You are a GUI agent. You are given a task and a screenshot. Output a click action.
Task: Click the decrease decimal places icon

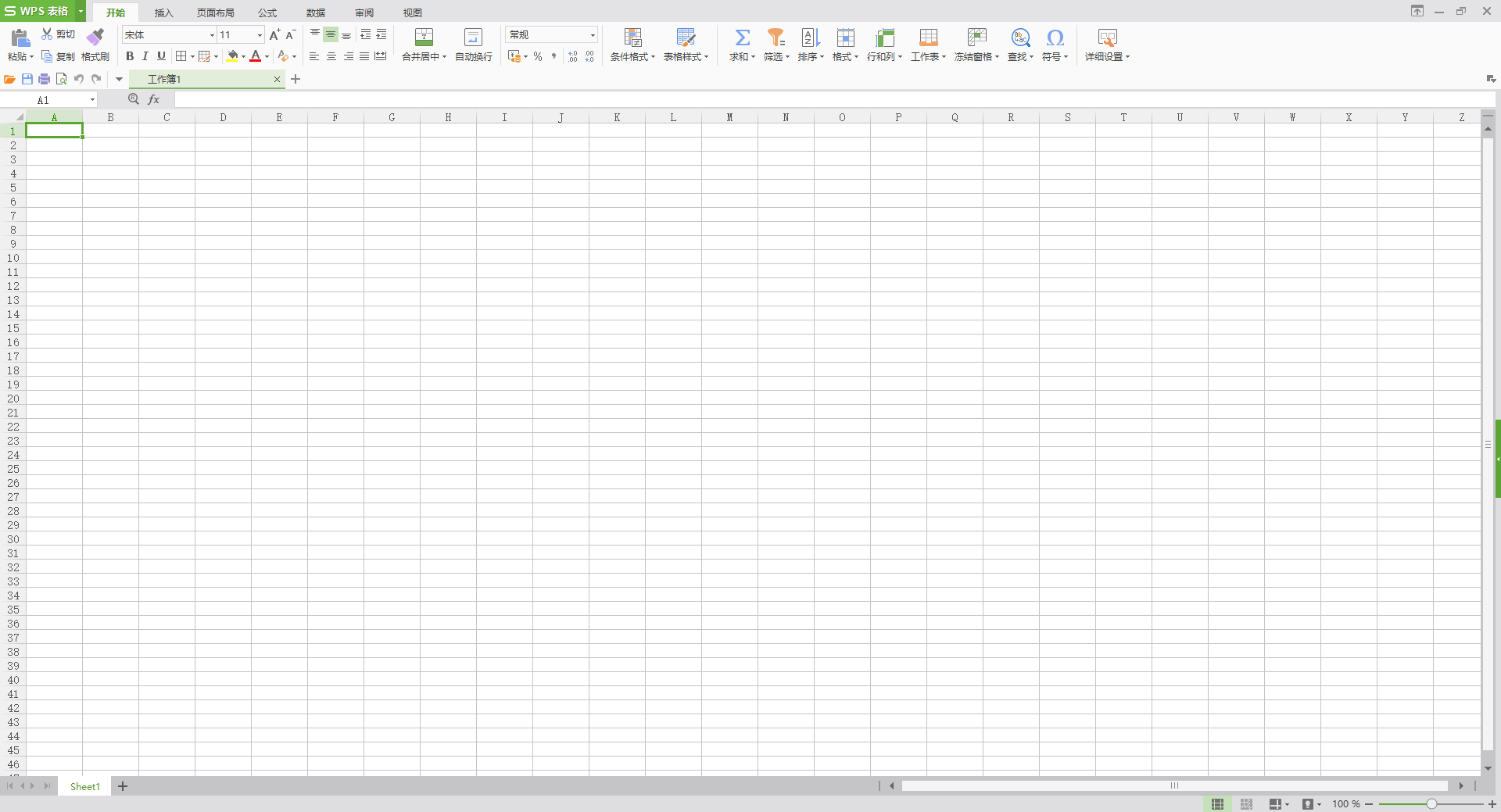pos(589,56)
